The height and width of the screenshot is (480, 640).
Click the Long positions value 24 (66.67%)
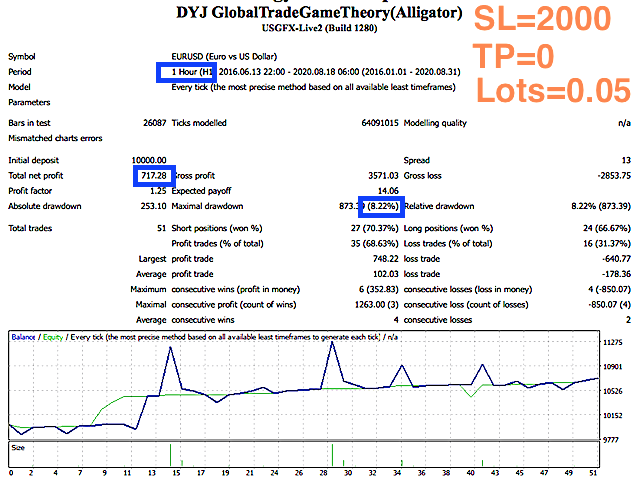(607, 228)
